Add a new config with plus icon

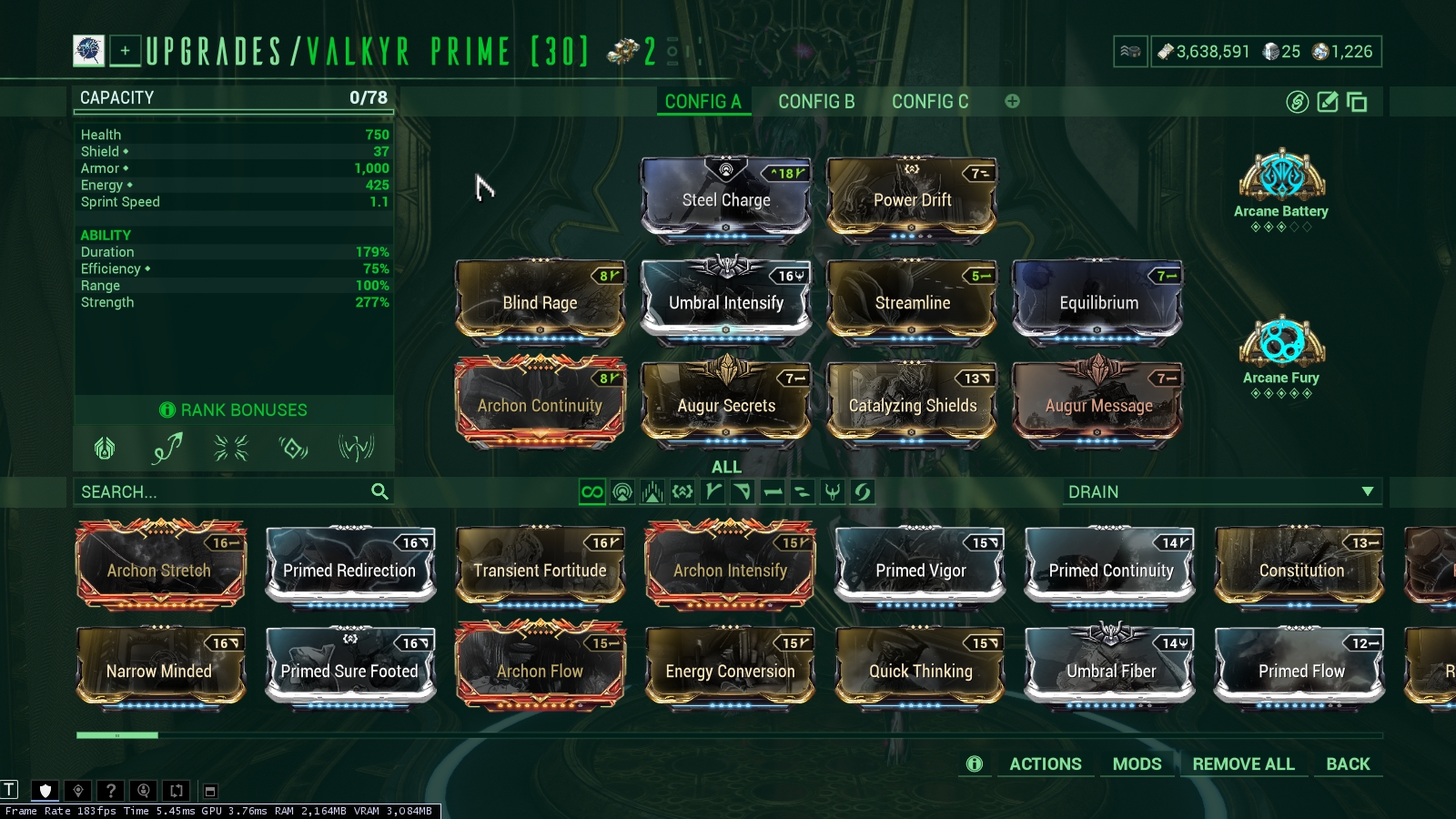(1012, 101)
